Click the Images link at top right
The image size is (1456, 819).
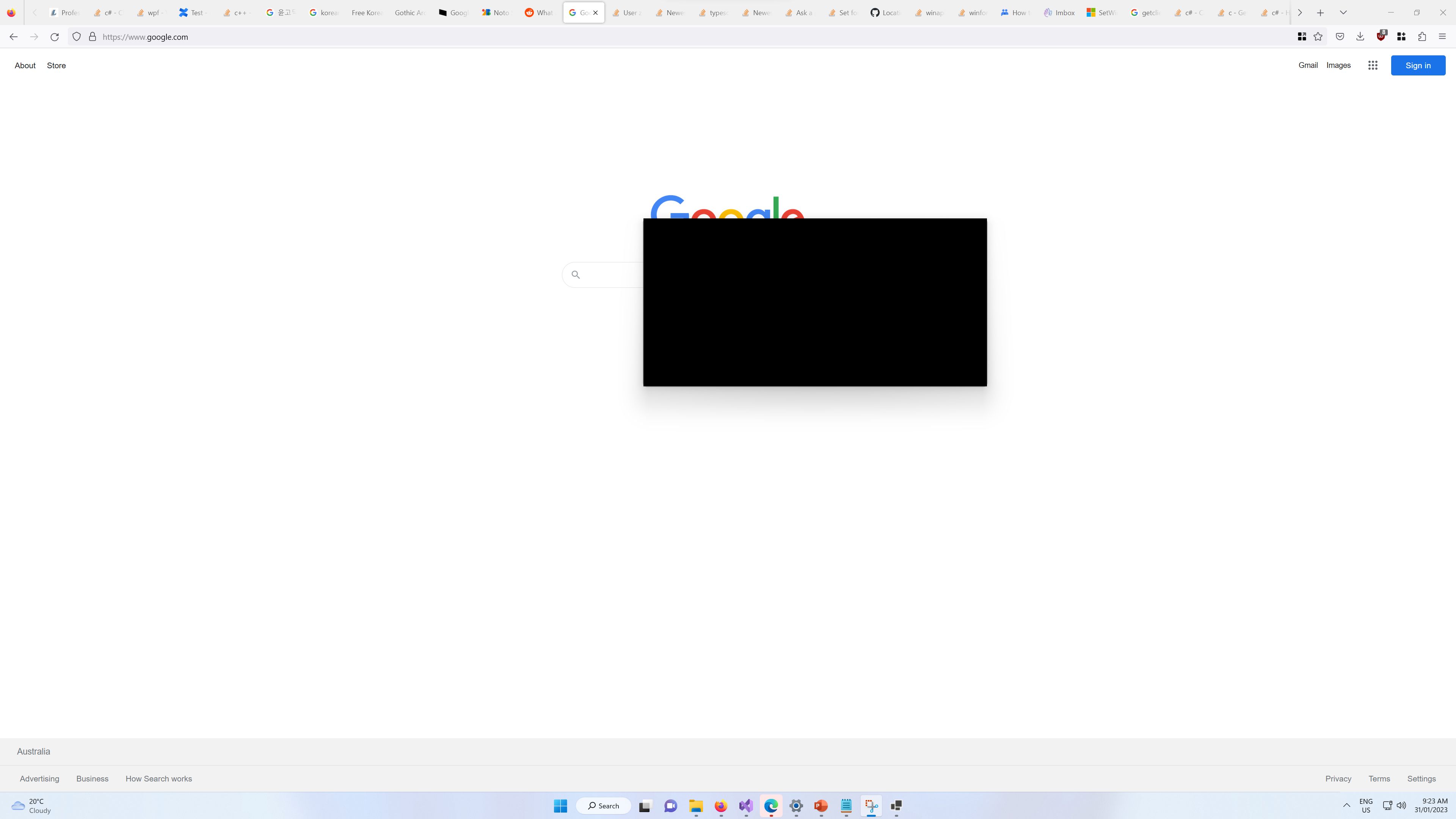[1338, 65]
